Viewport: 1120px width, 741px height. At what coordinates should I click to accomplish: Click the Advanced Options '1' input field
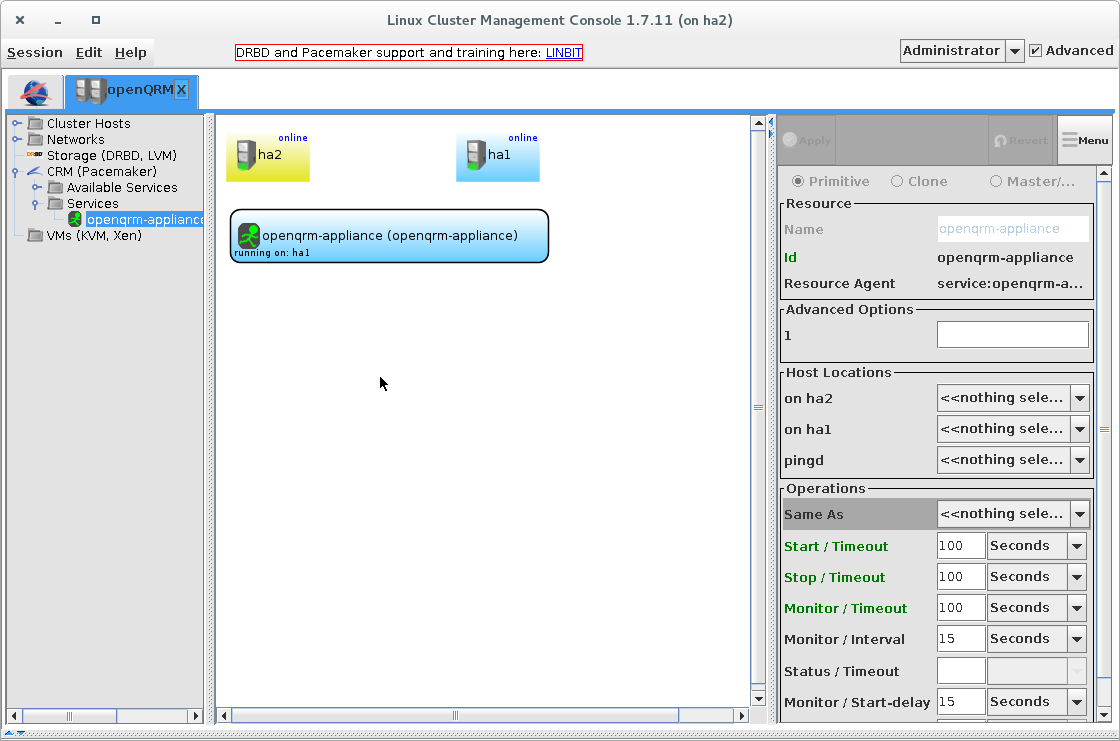1013,335
